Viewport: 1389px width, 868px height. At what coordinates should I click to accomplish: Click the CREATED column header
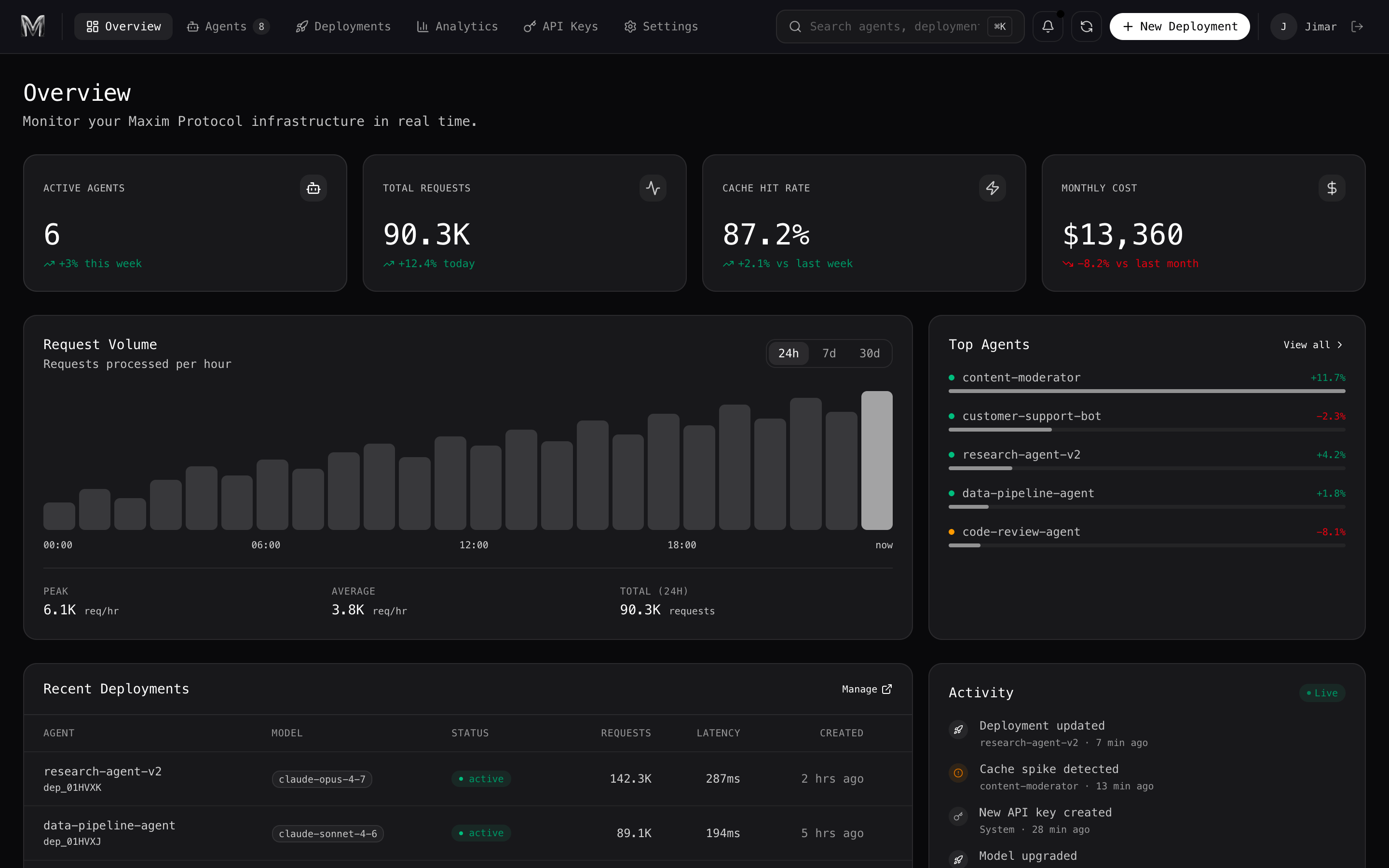[x=842, y=733]
